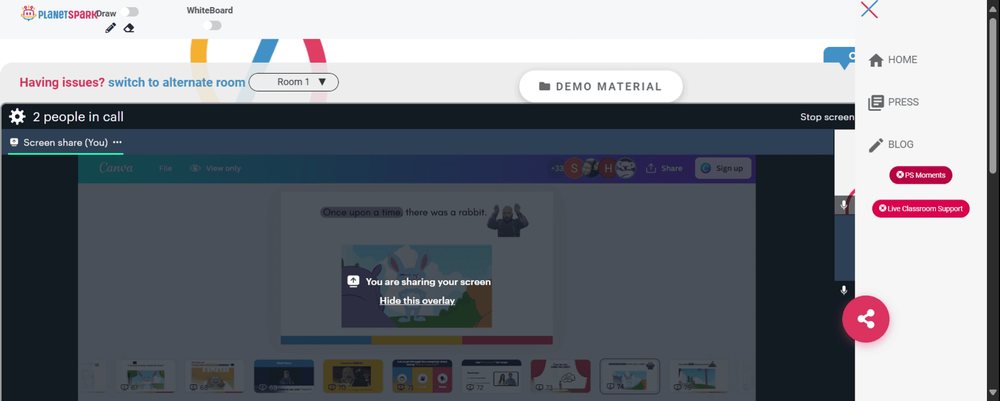The image size is (1000, 401).
Task: Select the pencil draw tool
Action: 110,28
